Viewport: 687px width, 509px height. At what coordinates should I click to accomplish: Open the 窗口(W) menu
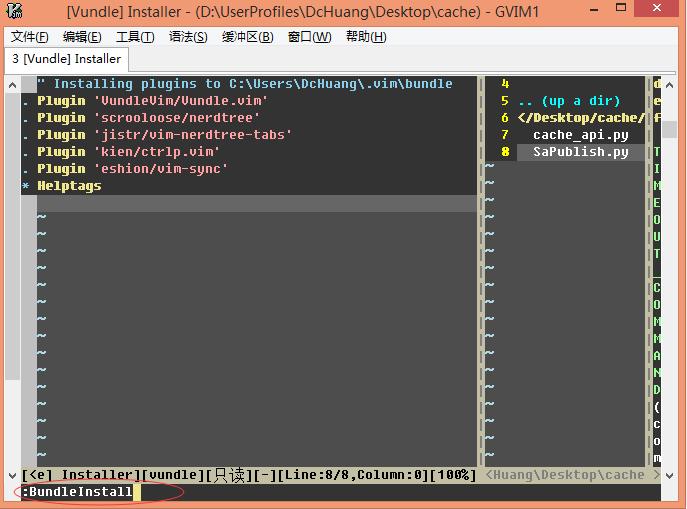309,37
